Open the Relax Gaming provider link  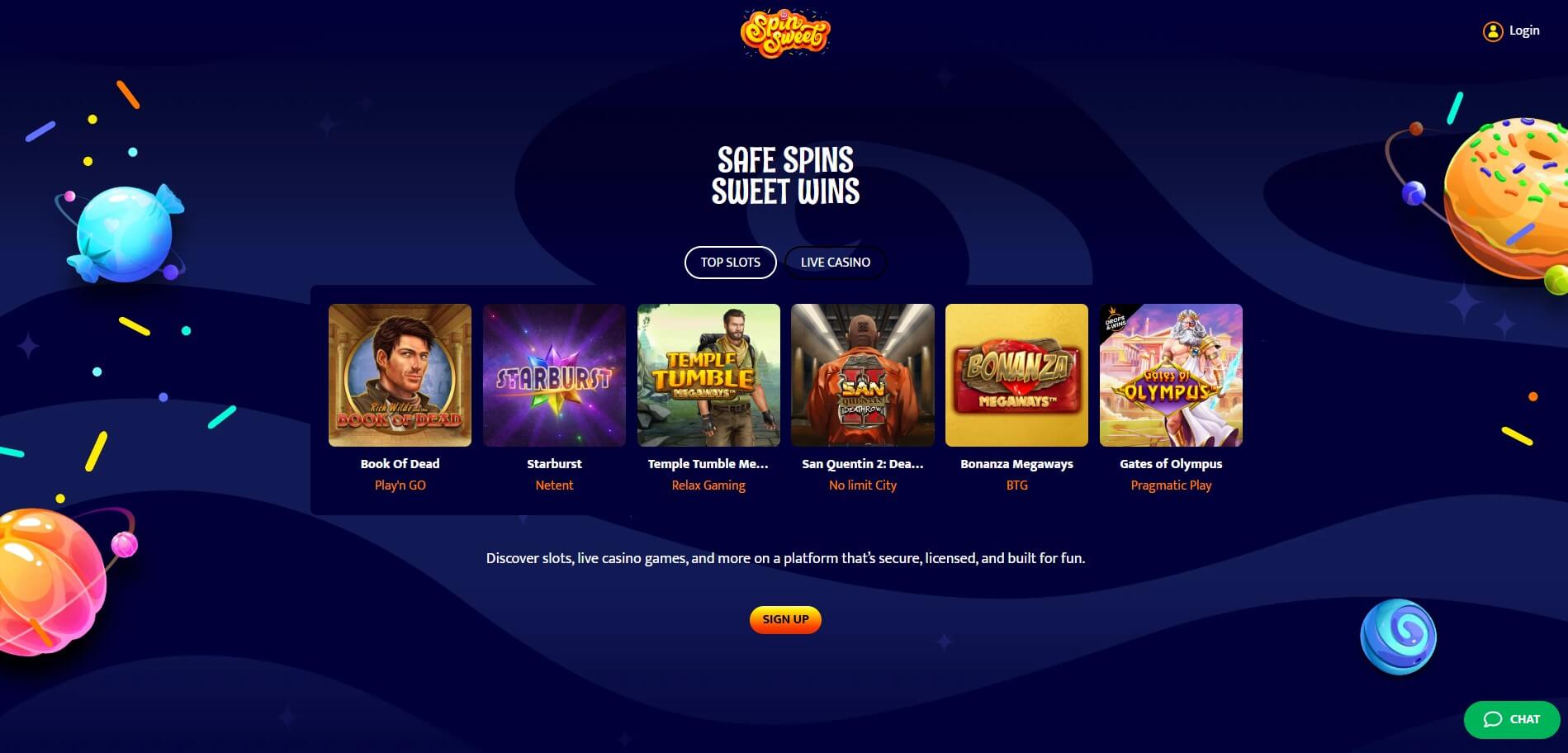click(708, 485)
